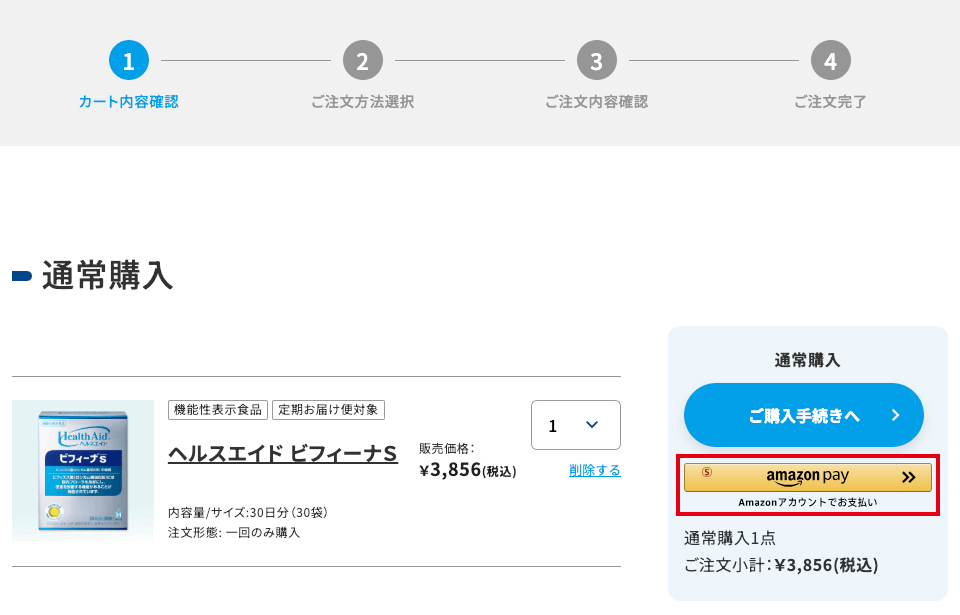Click the 販売価格: label

(446, 448)
